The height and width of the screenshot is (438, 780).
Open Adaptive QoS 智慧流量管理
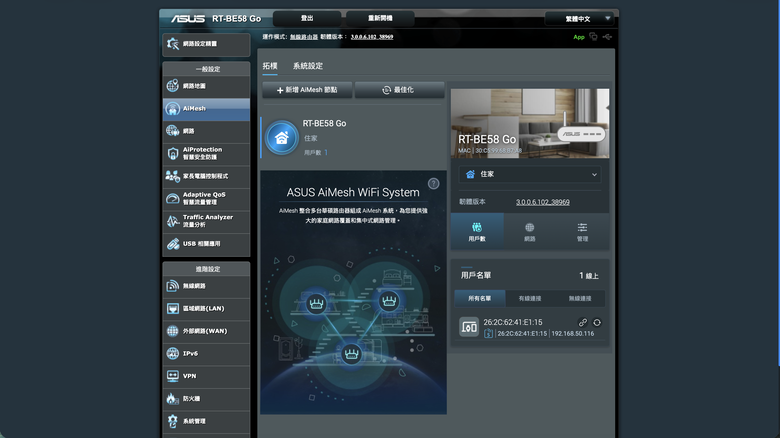206,199
